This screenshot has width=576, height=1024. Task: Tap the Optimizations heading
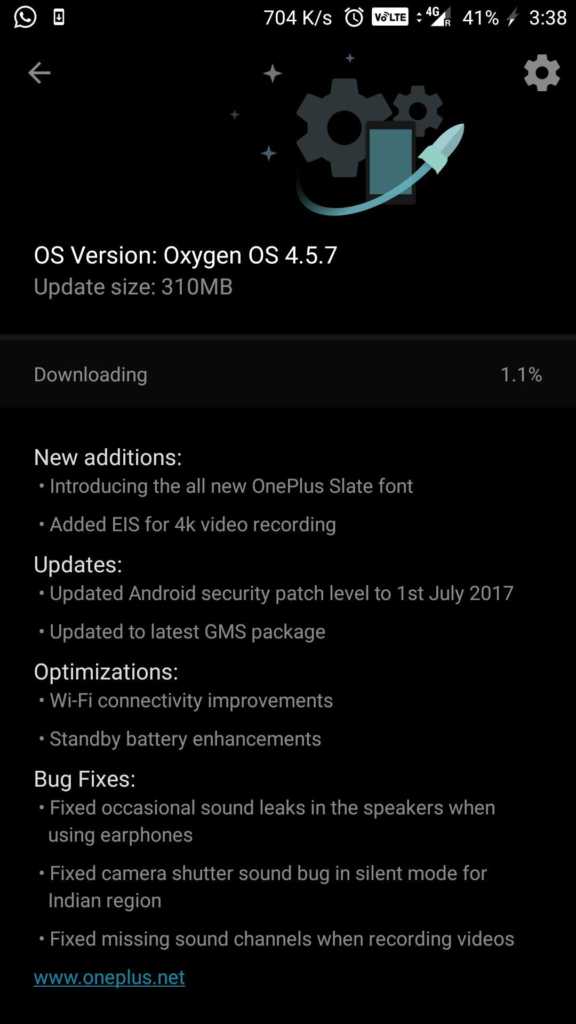(x=106, y=672)
